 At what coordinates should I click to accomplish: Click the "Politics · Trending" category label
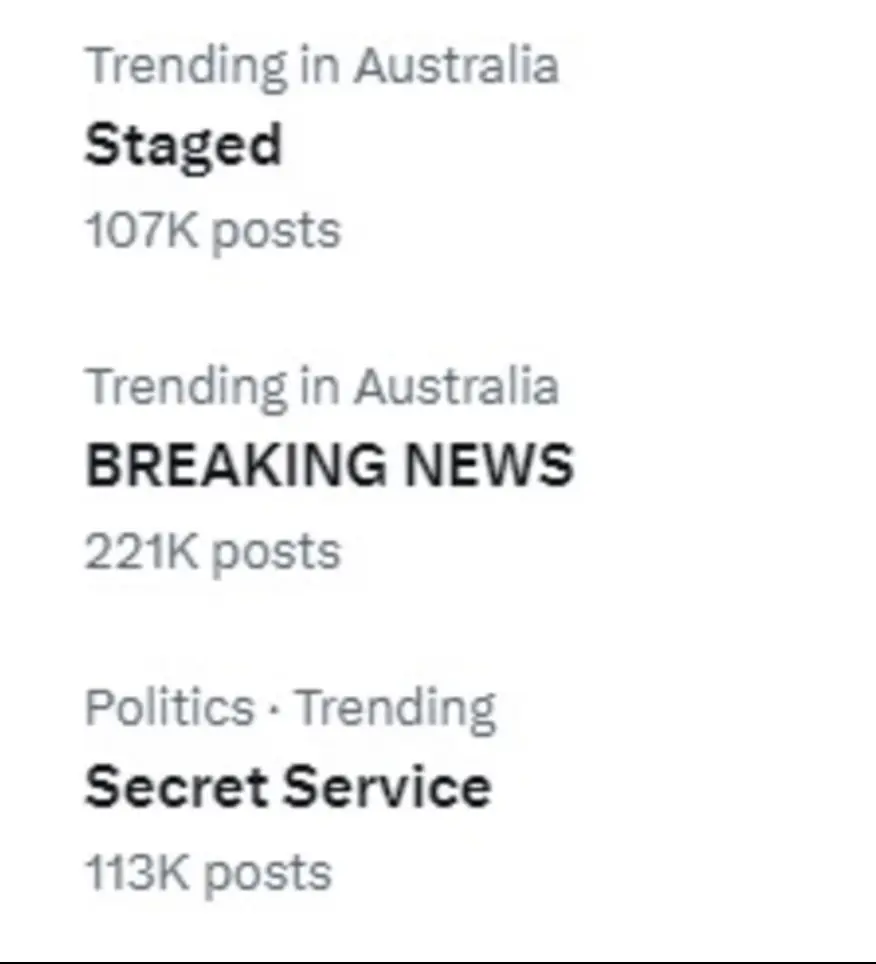tap(290, 708)
